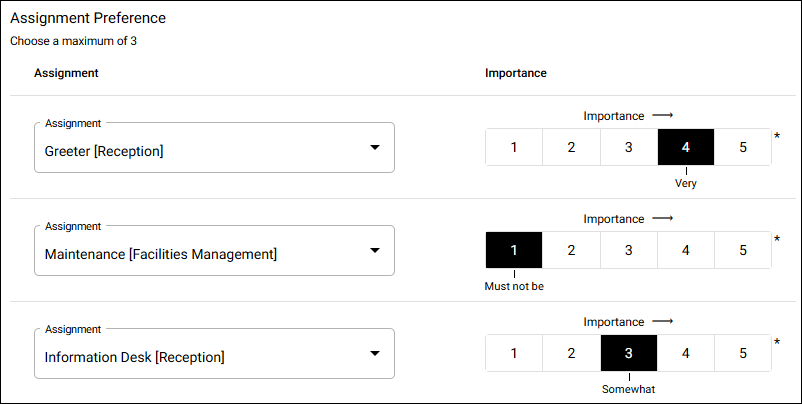Set Greeter importance to 2
This screenshot has height=404, width=802.
(x=571, y=147)
